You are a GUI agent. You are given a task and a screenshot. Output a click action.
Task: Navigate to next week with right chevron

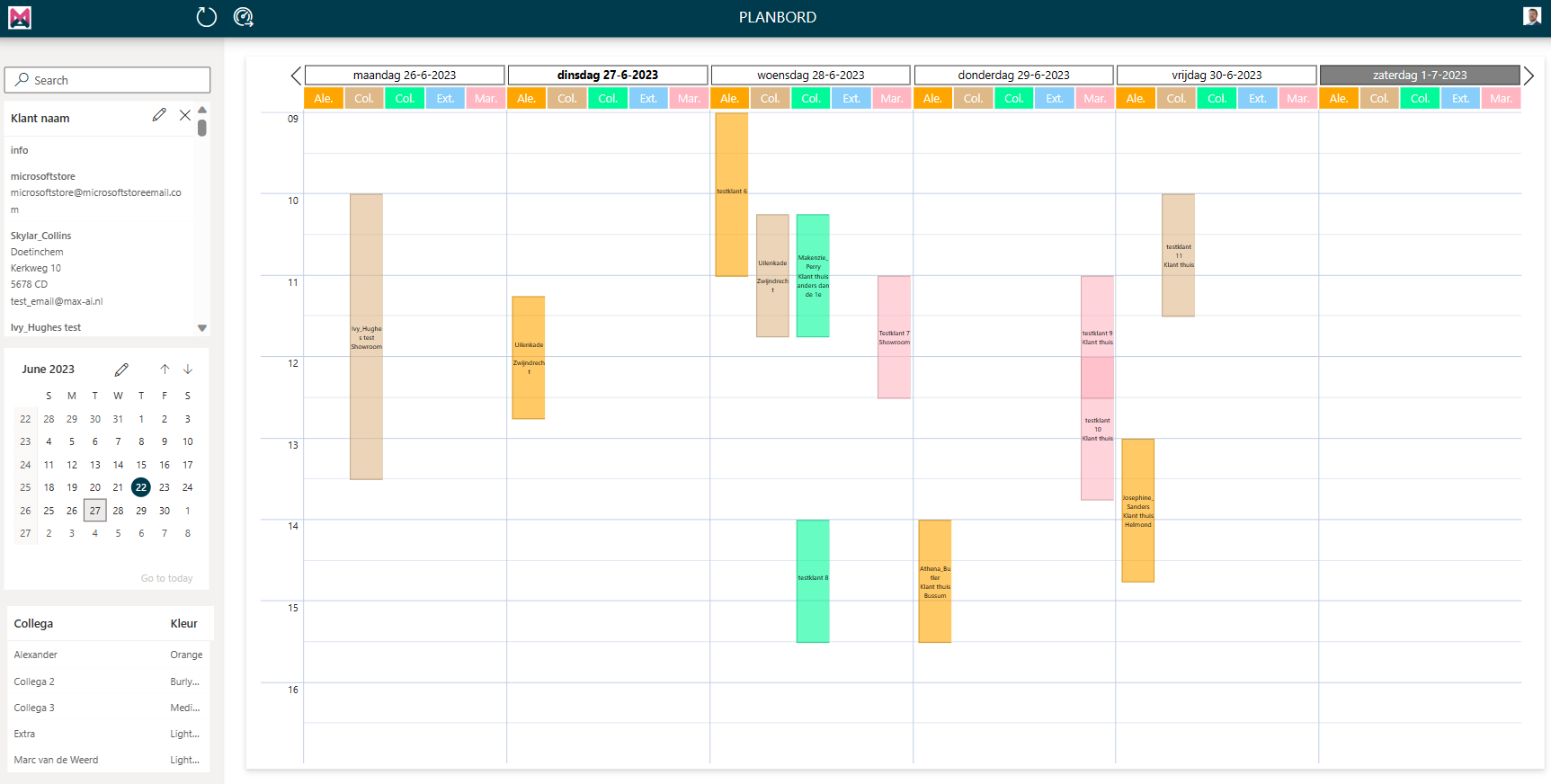(1529, 76)
